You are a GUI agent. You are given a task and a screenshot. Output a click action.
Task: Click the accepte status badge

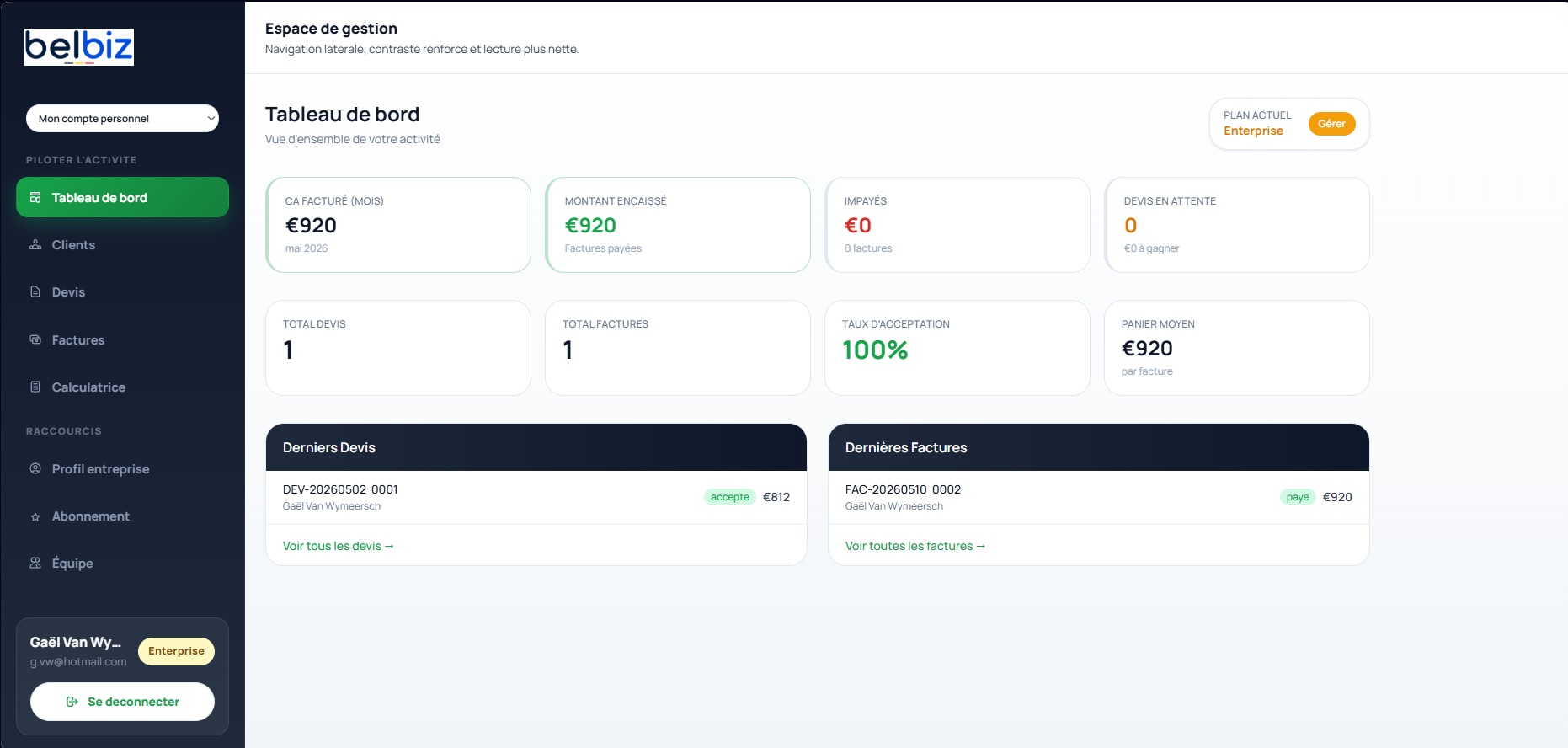click(730, 497)
